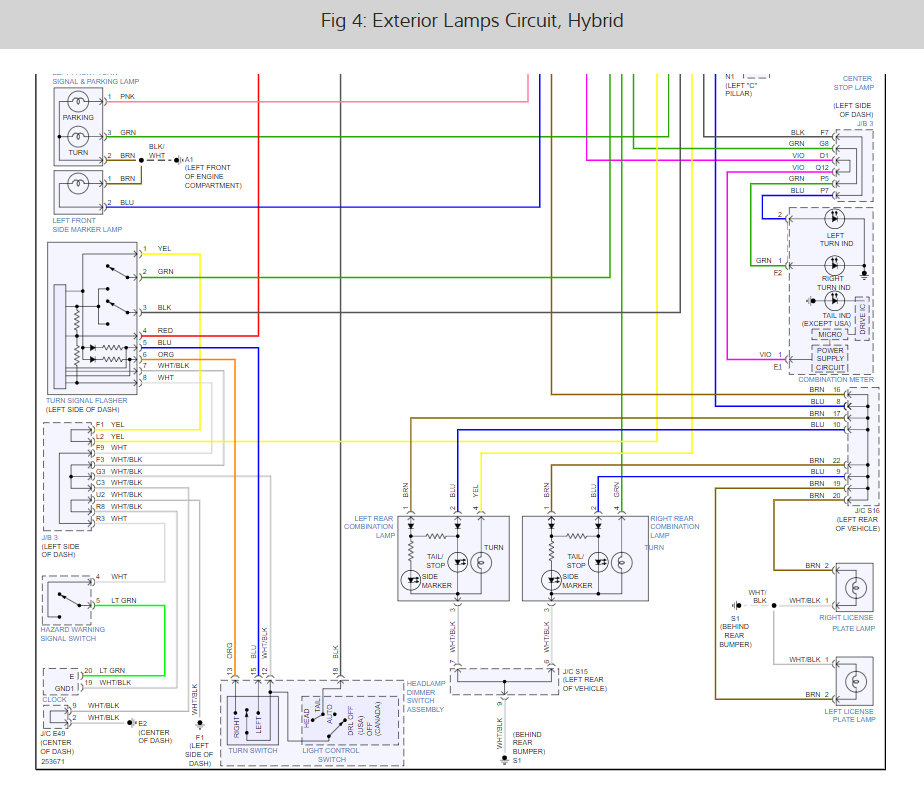Select the left front side marker lamp bulb
924x802 pixels.
(78, 184)
